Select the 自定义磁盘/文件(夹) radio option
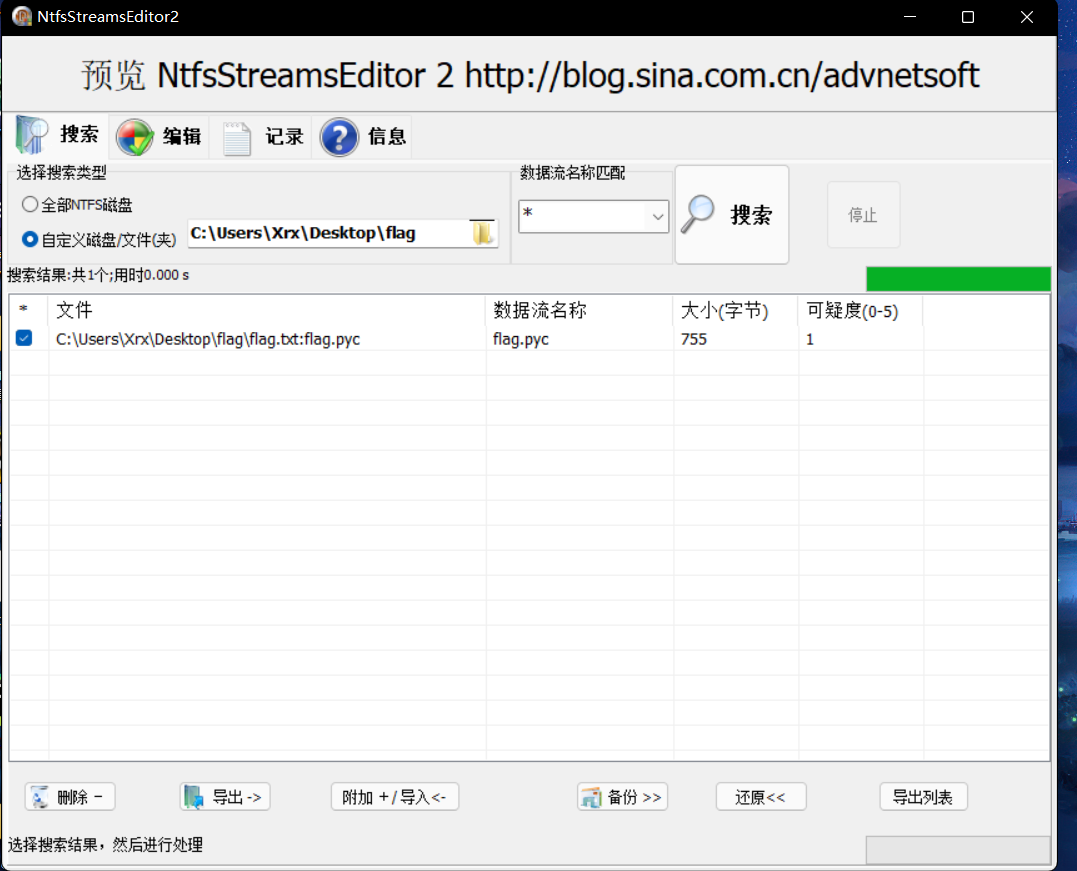Screen dimensions: 1077x871 99,239
